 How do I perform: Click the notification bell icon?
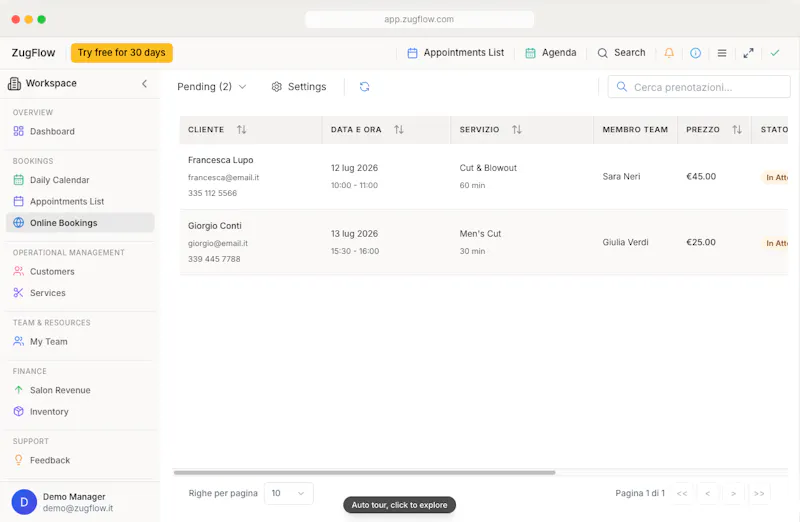click(x=669, y=53)
